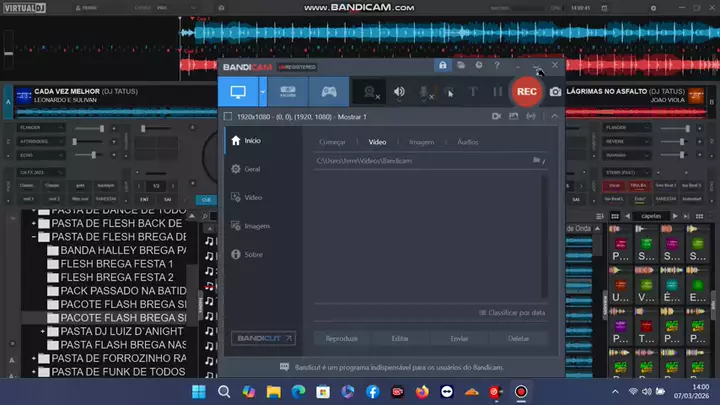
Task: Toggle the microphone recording icon
Action: [x=424, y=92]
